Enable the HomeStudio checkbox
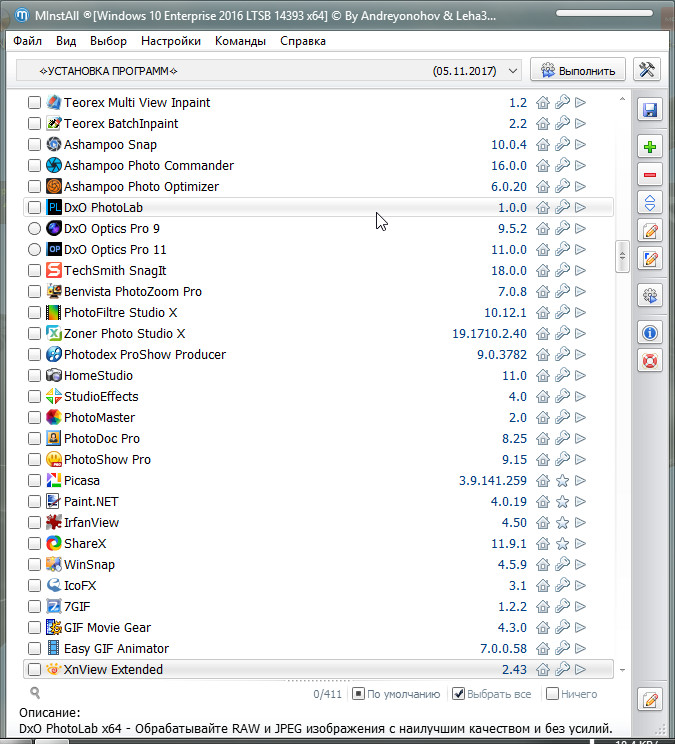This screenshot has height=744, width=675. pos(34,376)
